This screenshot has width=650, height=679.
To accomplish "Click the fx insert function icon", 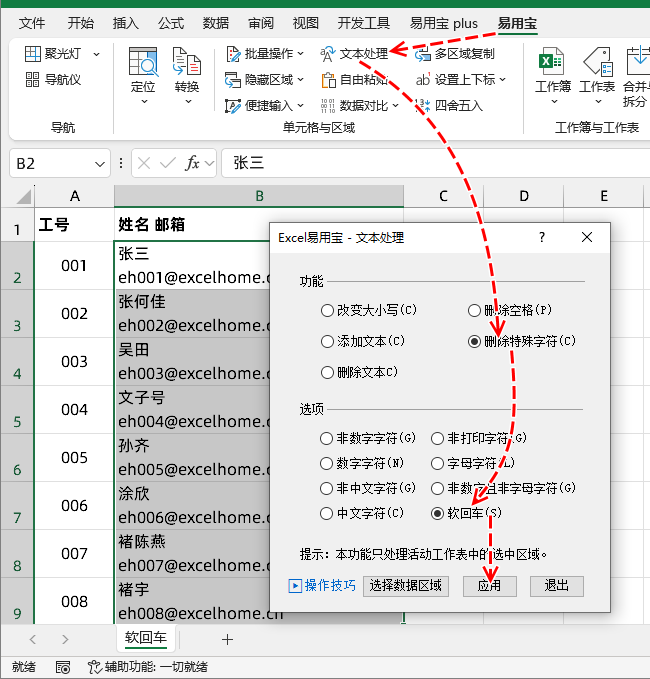I will pyautogui.click(x=192, y=163).
